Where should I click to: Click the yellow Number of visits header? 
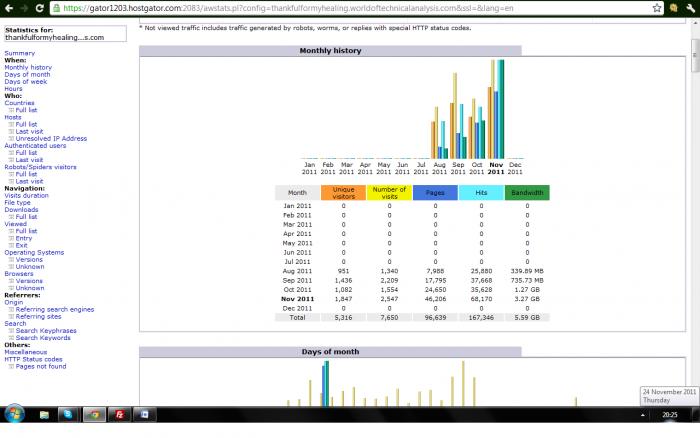point(389,193)
